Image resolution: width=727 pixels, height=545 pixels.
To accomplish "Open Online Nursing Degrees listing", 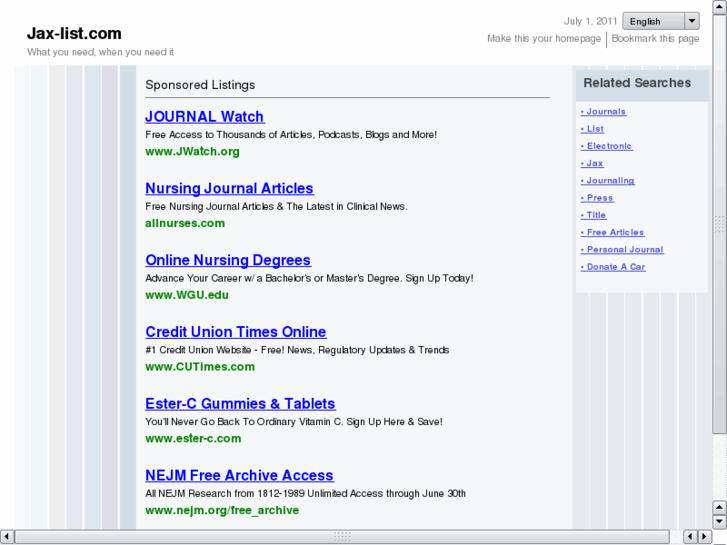I will coord(228,260).
